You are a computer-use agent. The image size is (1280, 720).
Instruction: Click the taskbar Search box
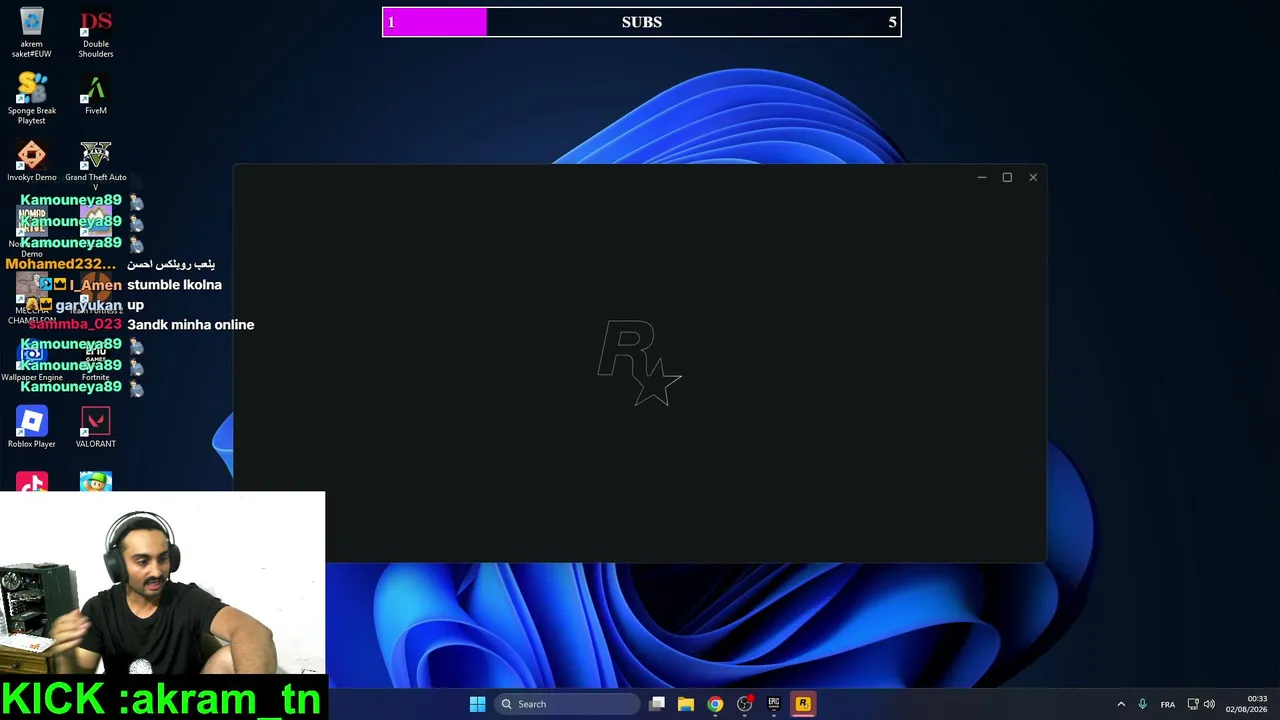[x=567, y=704]
